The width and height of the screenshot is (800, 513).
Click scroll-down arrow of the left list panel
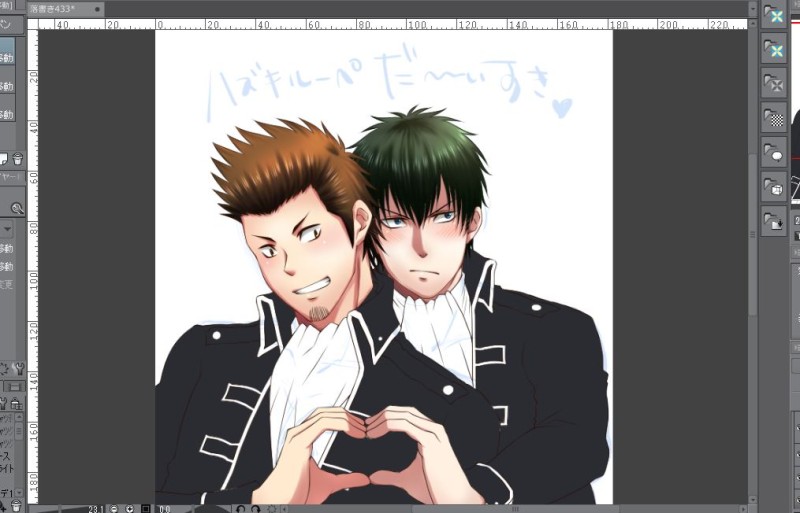[x=19, y=492]
